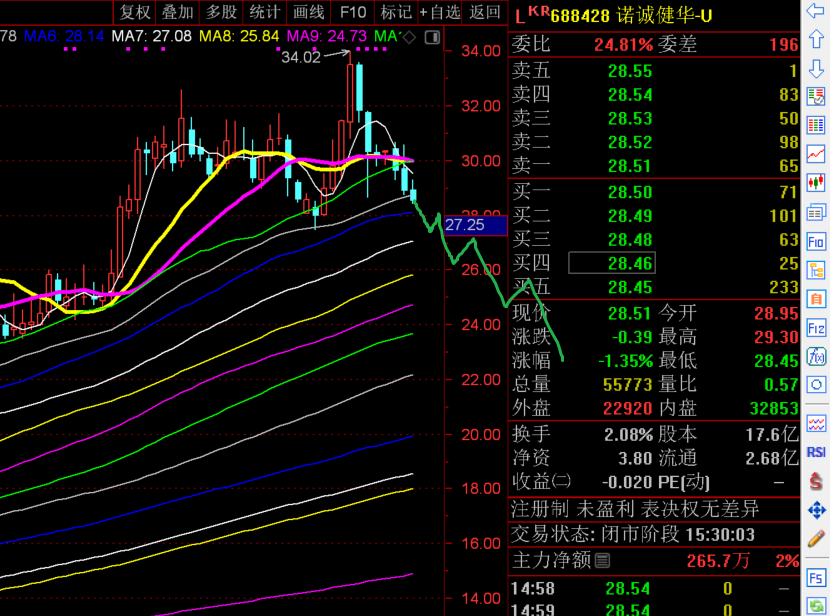This screenshot has width=830, height=616.
Task: Click the up arrow for the previous stock
Action: pos(816,39)
